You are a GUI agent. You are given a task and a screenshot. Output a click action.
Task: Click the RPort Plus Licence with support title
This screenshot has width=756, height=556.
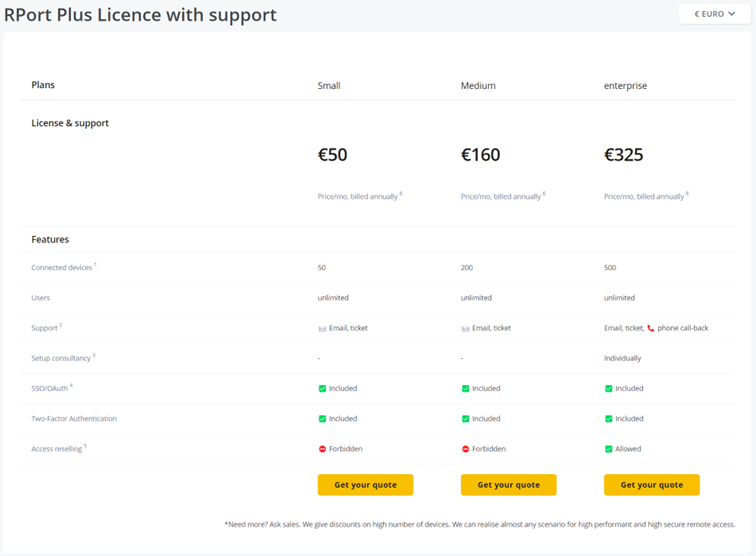pos(140,14)
